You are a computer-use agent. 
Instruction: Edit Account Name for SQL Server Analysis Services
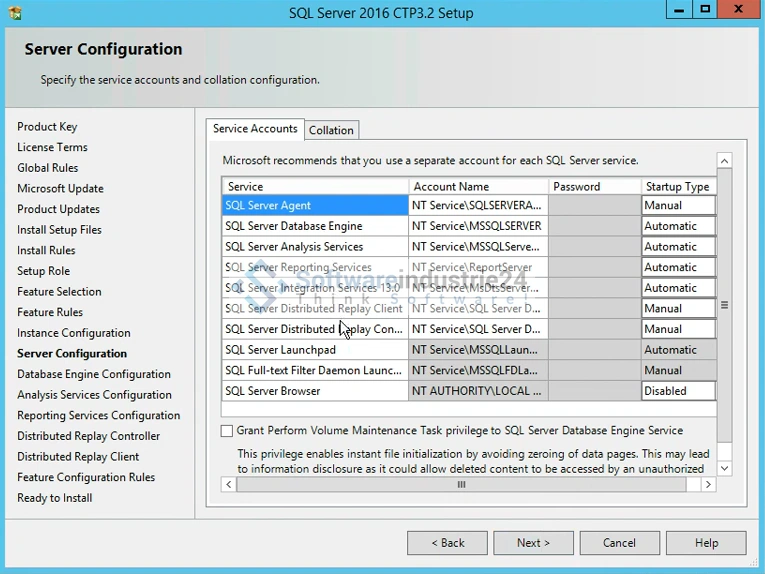pyautogui.click(x=478, y=247)
